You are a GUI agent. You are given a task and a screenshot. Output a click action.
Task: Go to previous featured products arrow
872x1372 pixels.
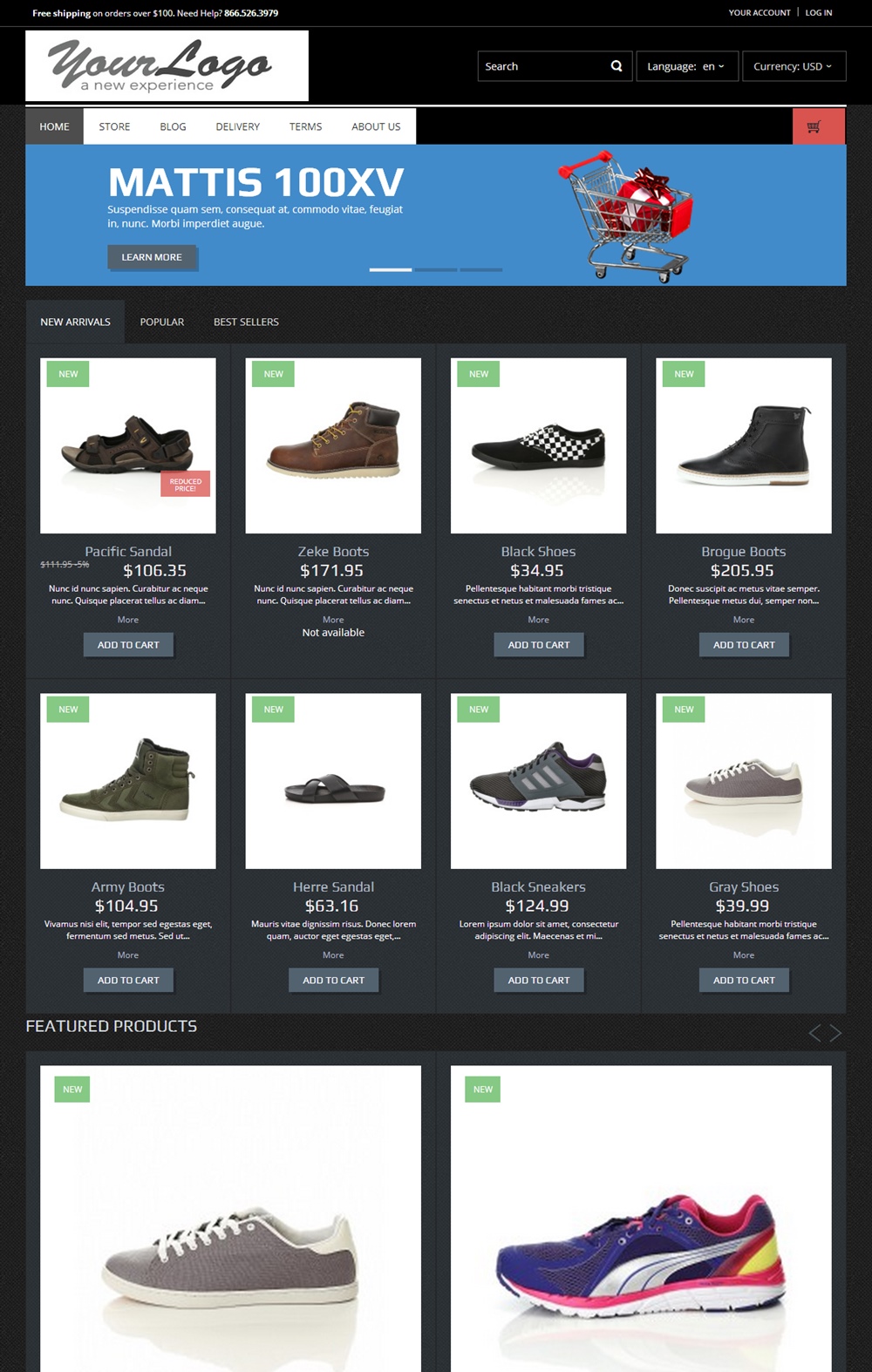(x=814, y=1033)
